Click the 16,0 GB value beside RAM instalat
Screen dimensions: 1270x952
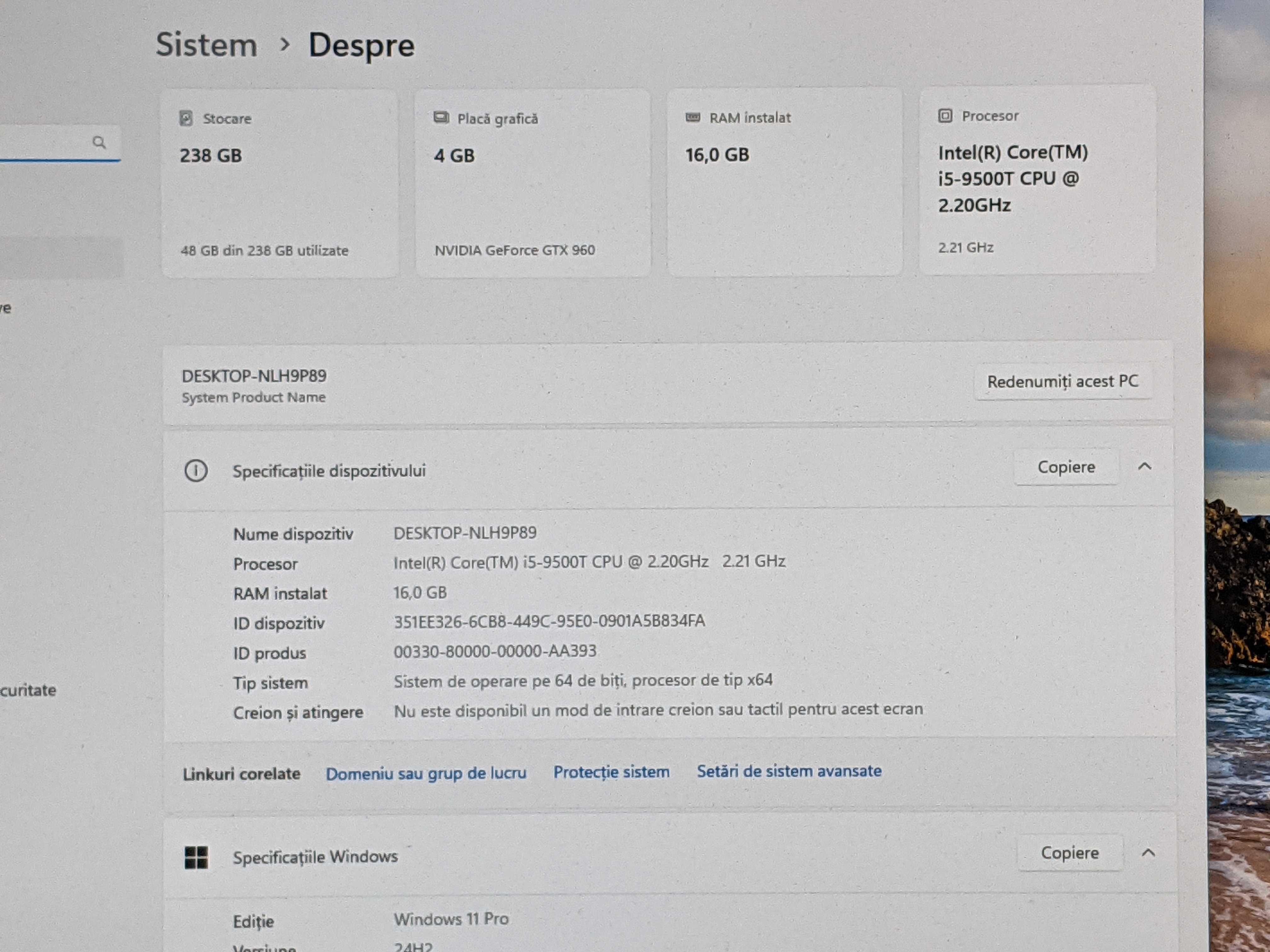tap(420, 592)
